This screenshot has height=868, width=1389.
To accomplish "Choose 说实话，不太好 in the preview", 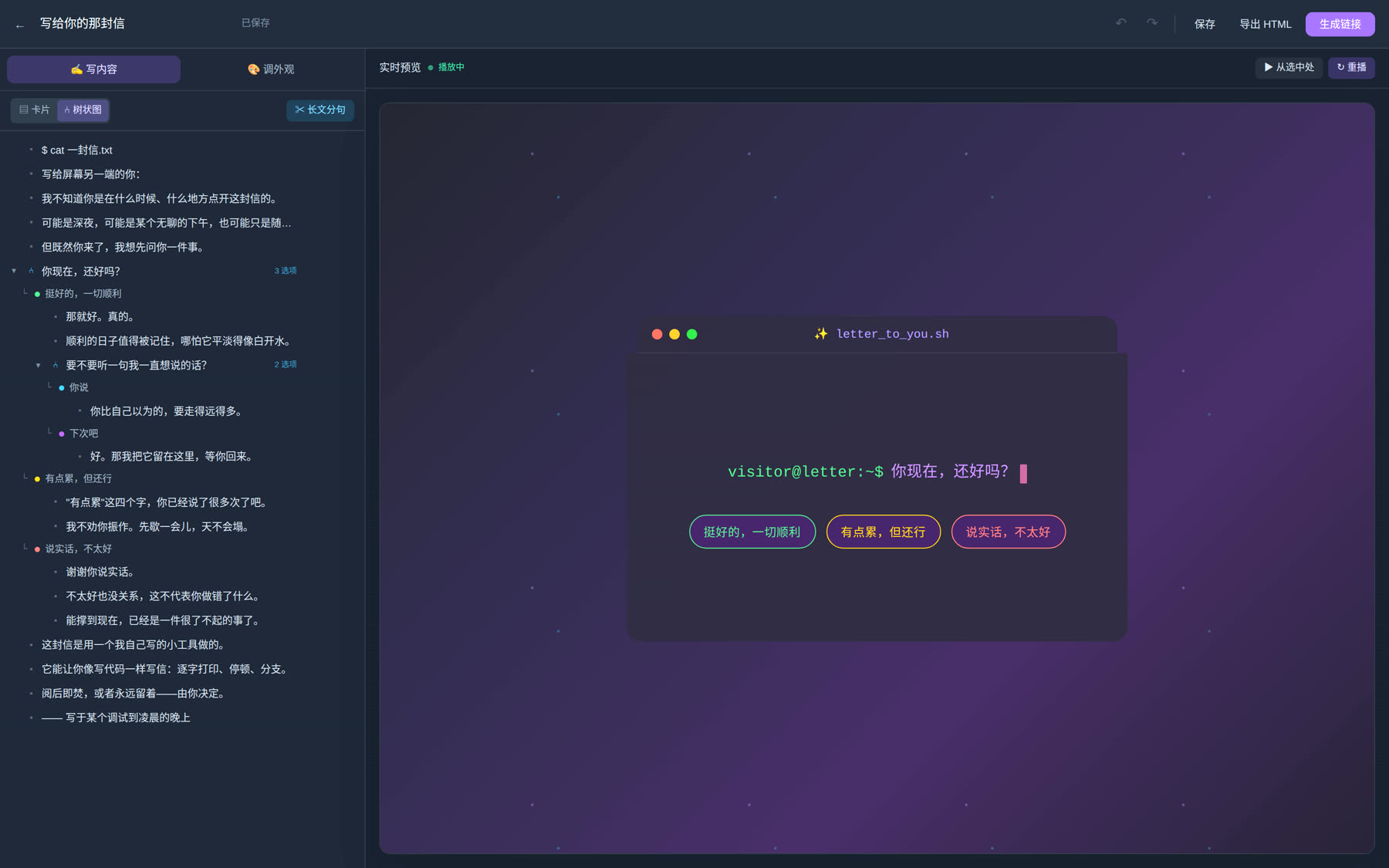I will tap(1009, 532).
